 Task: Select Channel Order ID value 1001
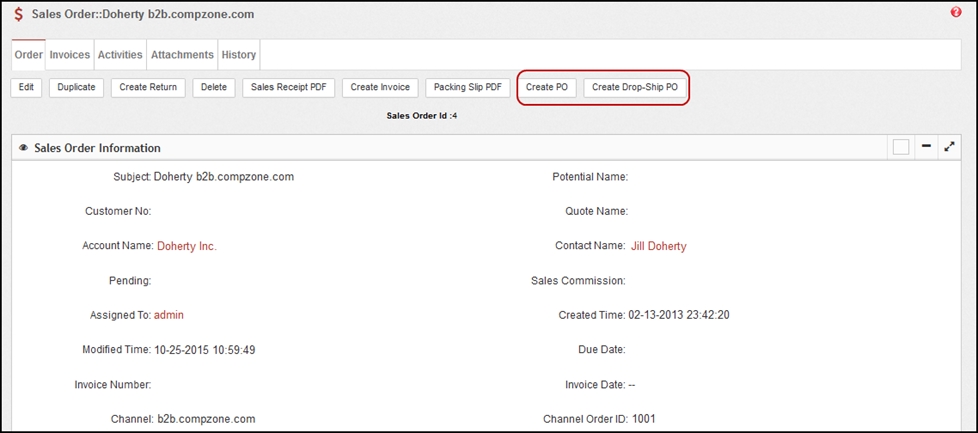click(644, 419)
